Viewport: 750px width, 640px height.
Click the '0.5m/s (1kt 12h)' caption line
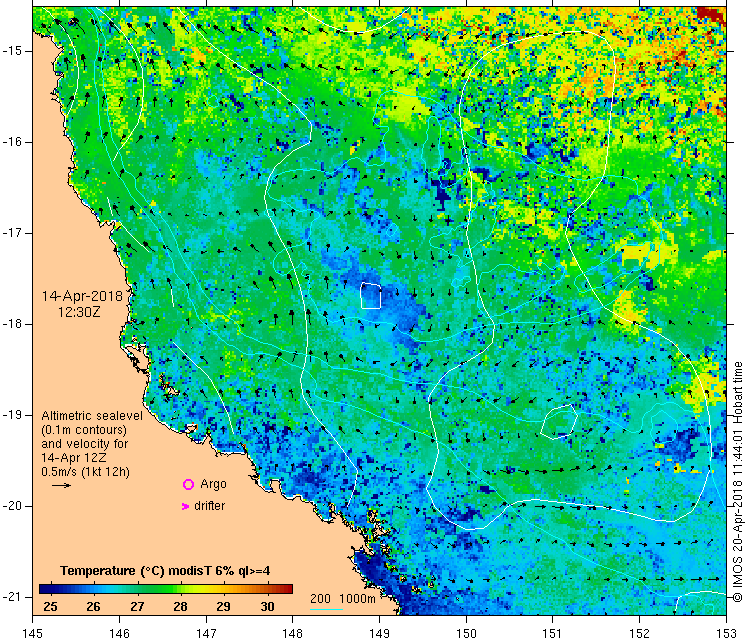point(85,472)
